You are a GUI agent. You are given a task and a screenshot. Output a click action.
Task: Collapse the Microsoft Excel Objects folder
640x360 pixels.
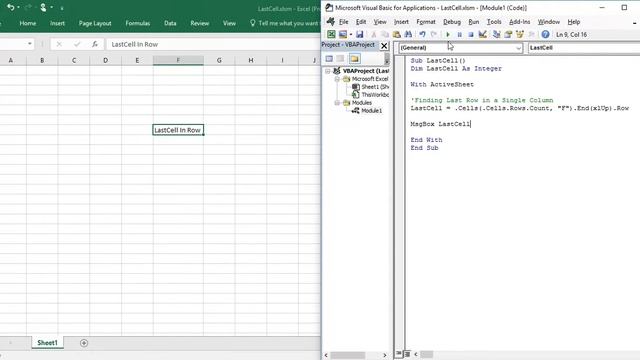pyautogui.click(x=337, y=79)
